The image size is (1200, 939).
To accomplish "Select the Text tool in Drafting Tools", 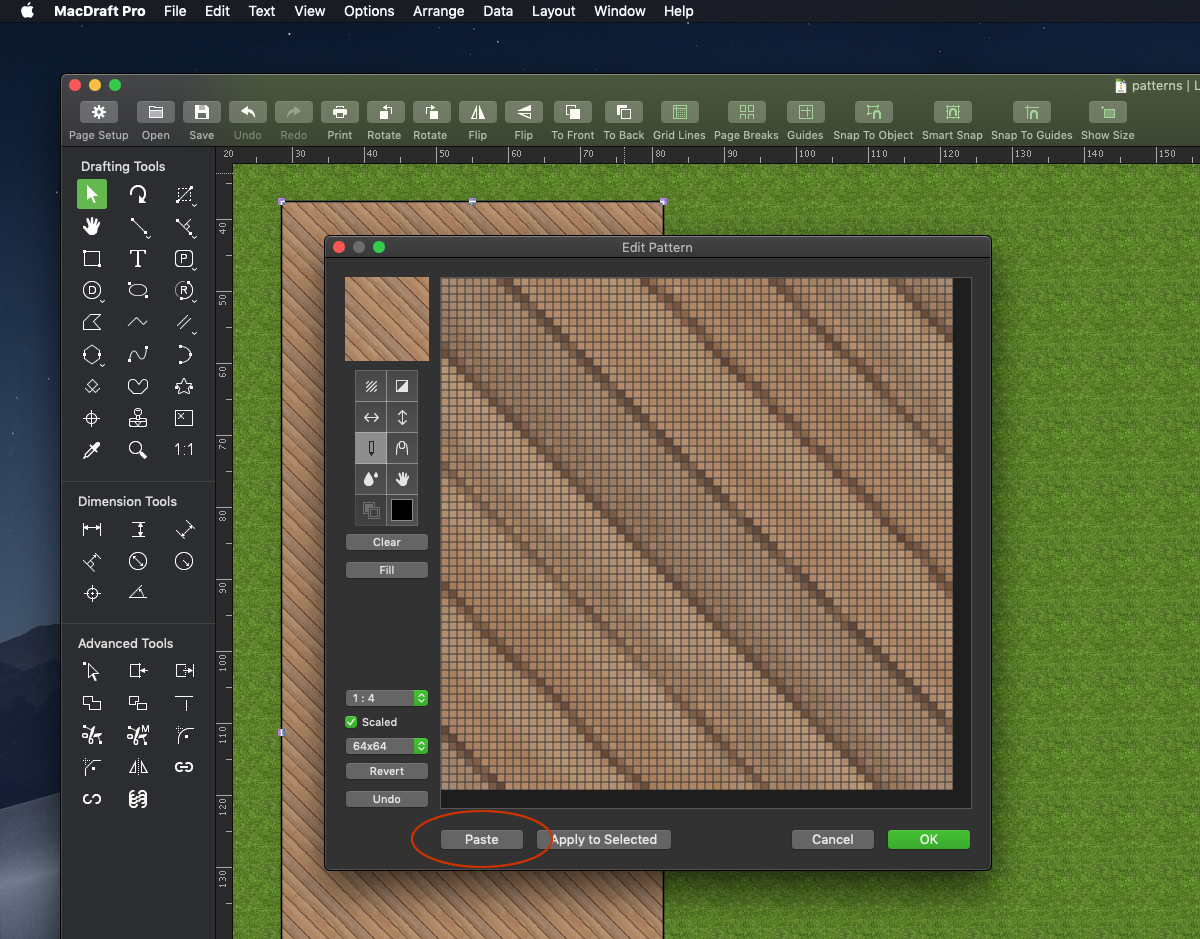I will click(138, 259).
